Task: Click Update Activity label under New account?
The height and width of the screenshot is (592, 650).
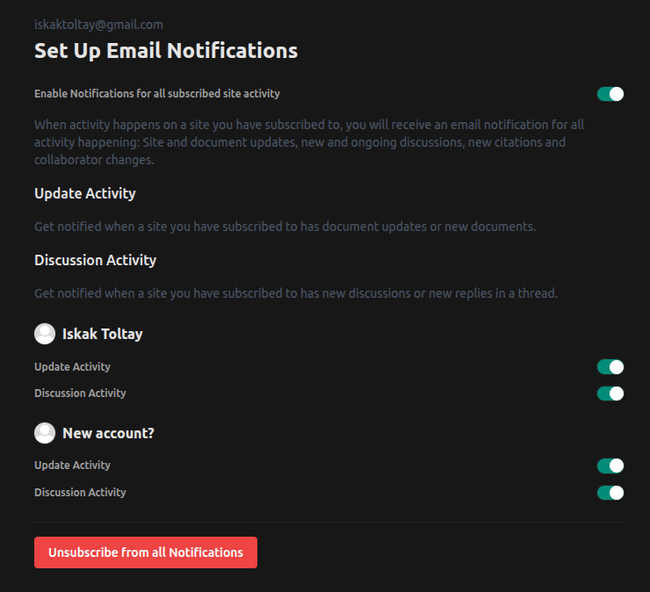Action: [x=72, y=465]
